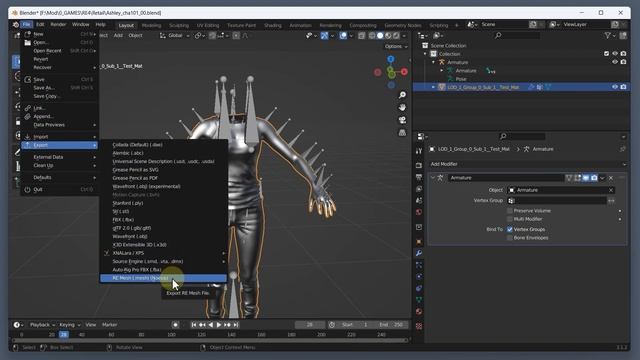Open the Material properties tab
This screenshot has width=640, height=360.
point(419,312)
